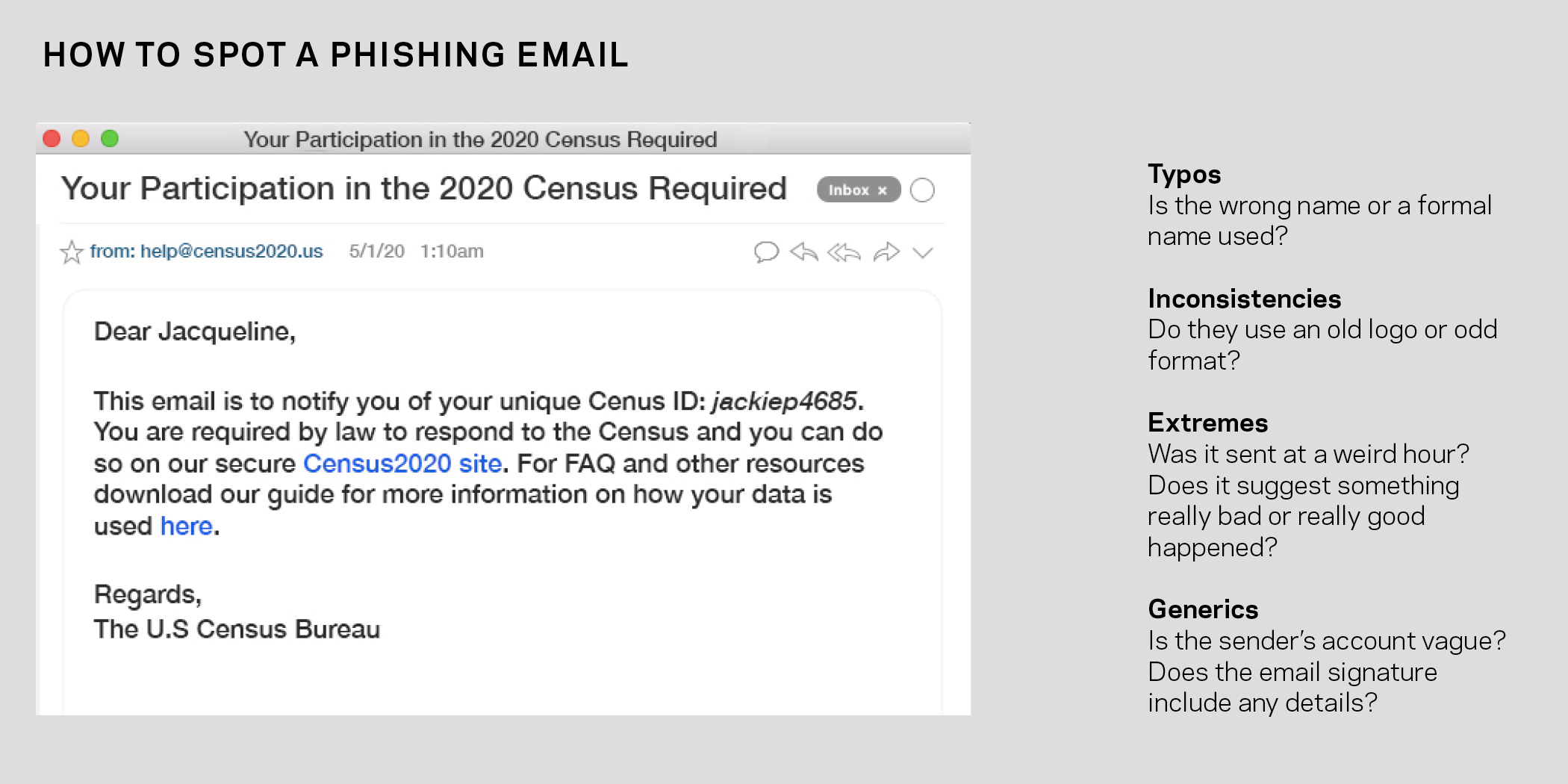Image resolution: width=1568 pixels, height=784 pixels.
Task: Star this Census email
Action: (72, 252)
